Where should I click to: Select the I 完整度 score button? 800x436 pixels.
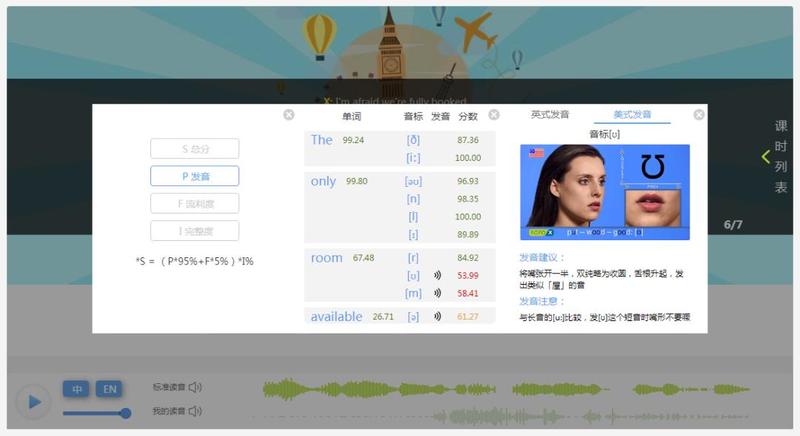[x=195, y=231]
